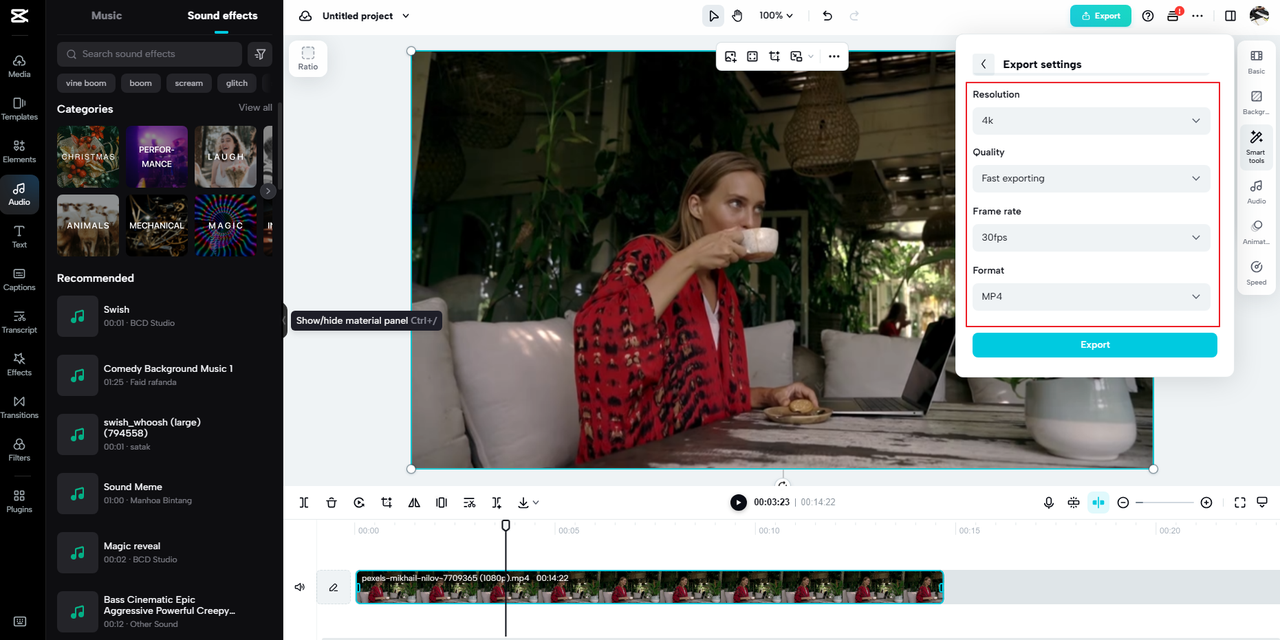
Task: Click the replace image icon above canvas
Action: click(731, 57)
